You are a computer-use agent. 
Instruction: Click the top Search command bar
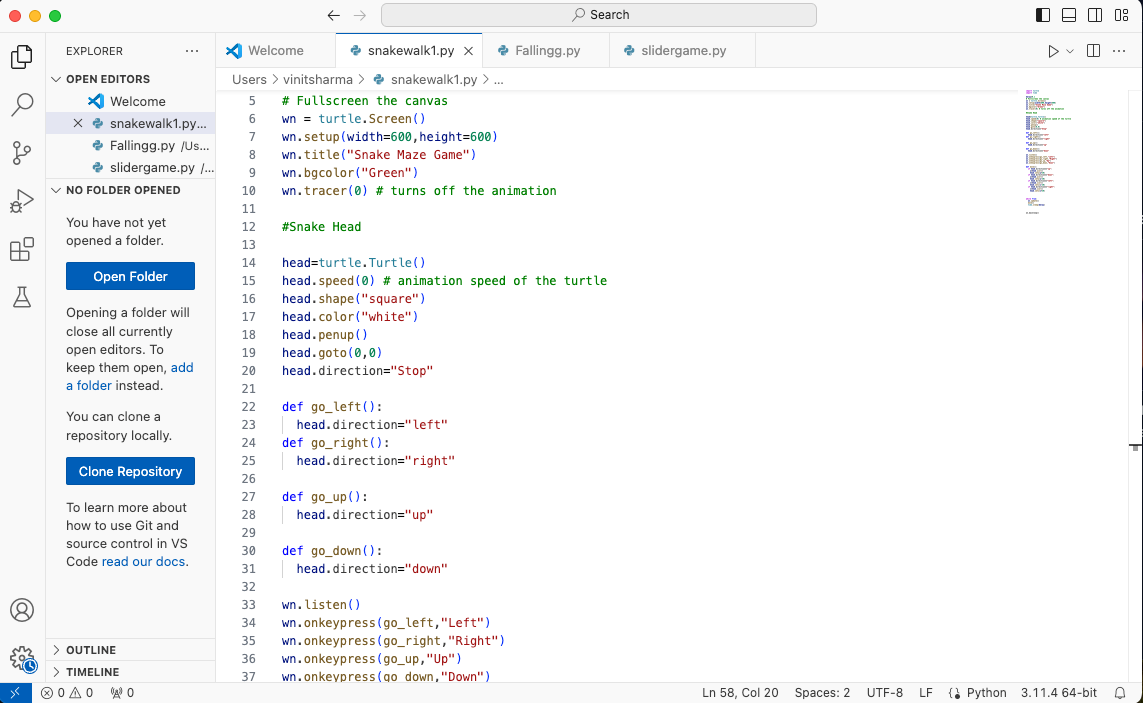click(599, 15)
